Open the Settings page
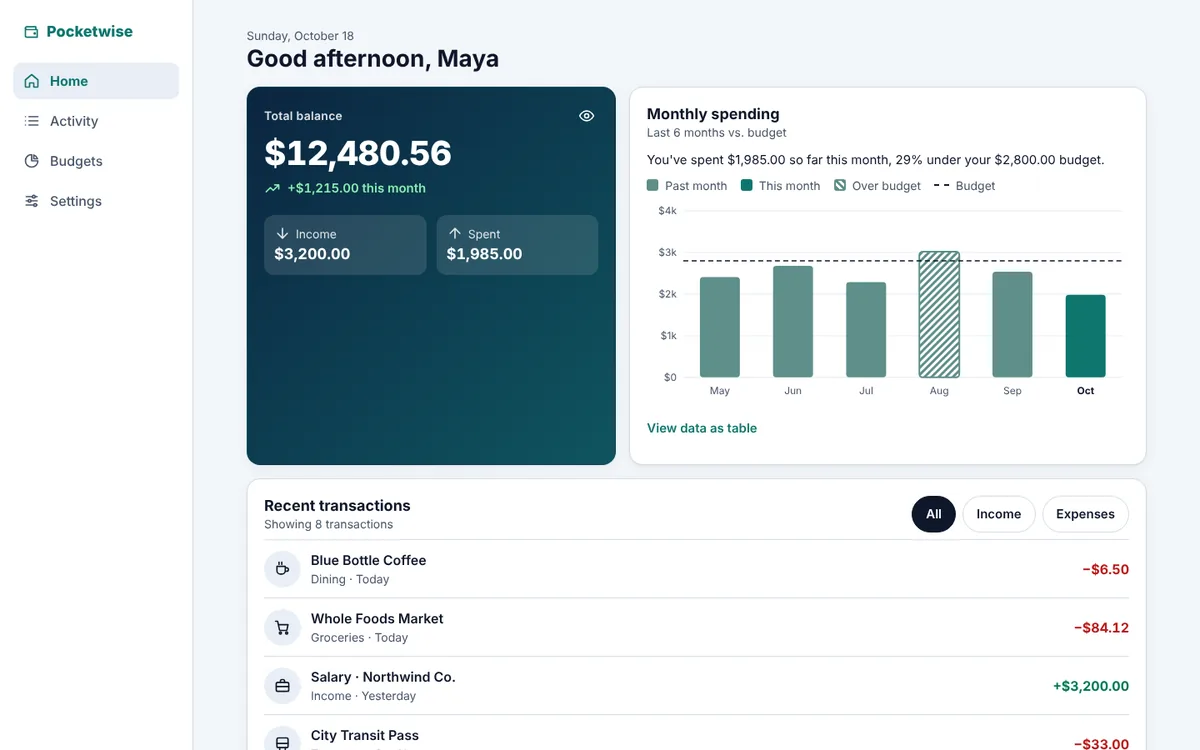The height and width of the screenshot is (750, 1200). tap(96, 201)
